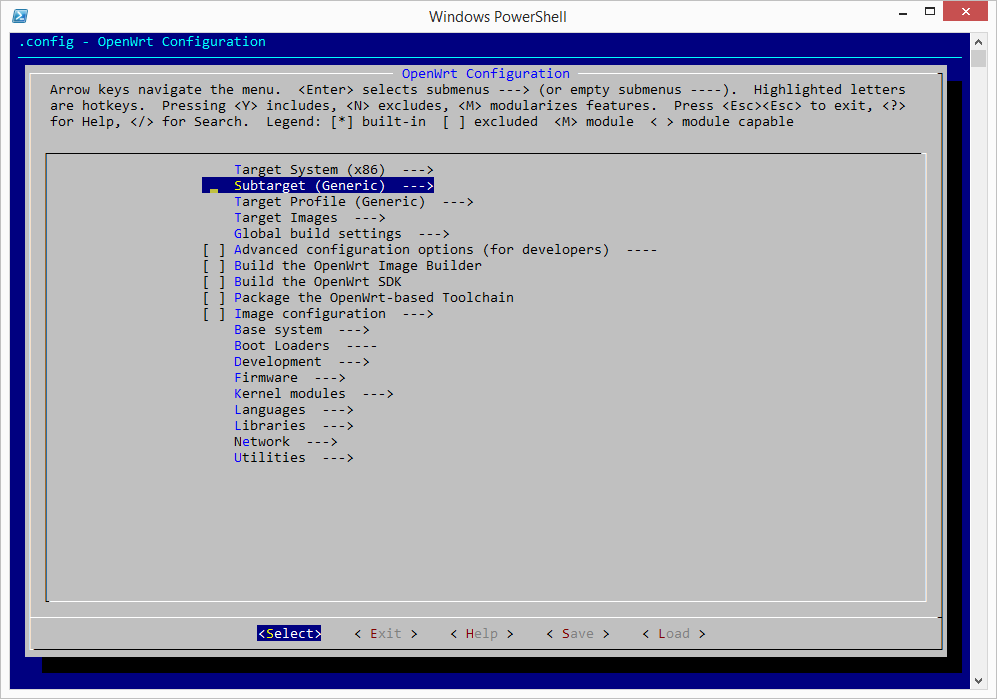
Task: Click the Save button
Action: [577, 633]
